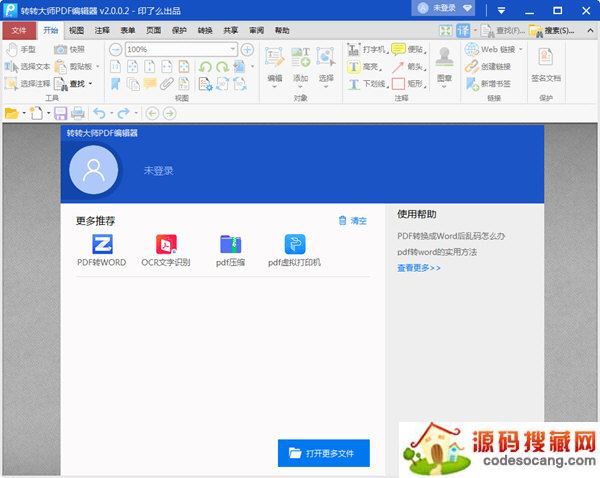Click the Save floppy disk icon

point(60,113)
